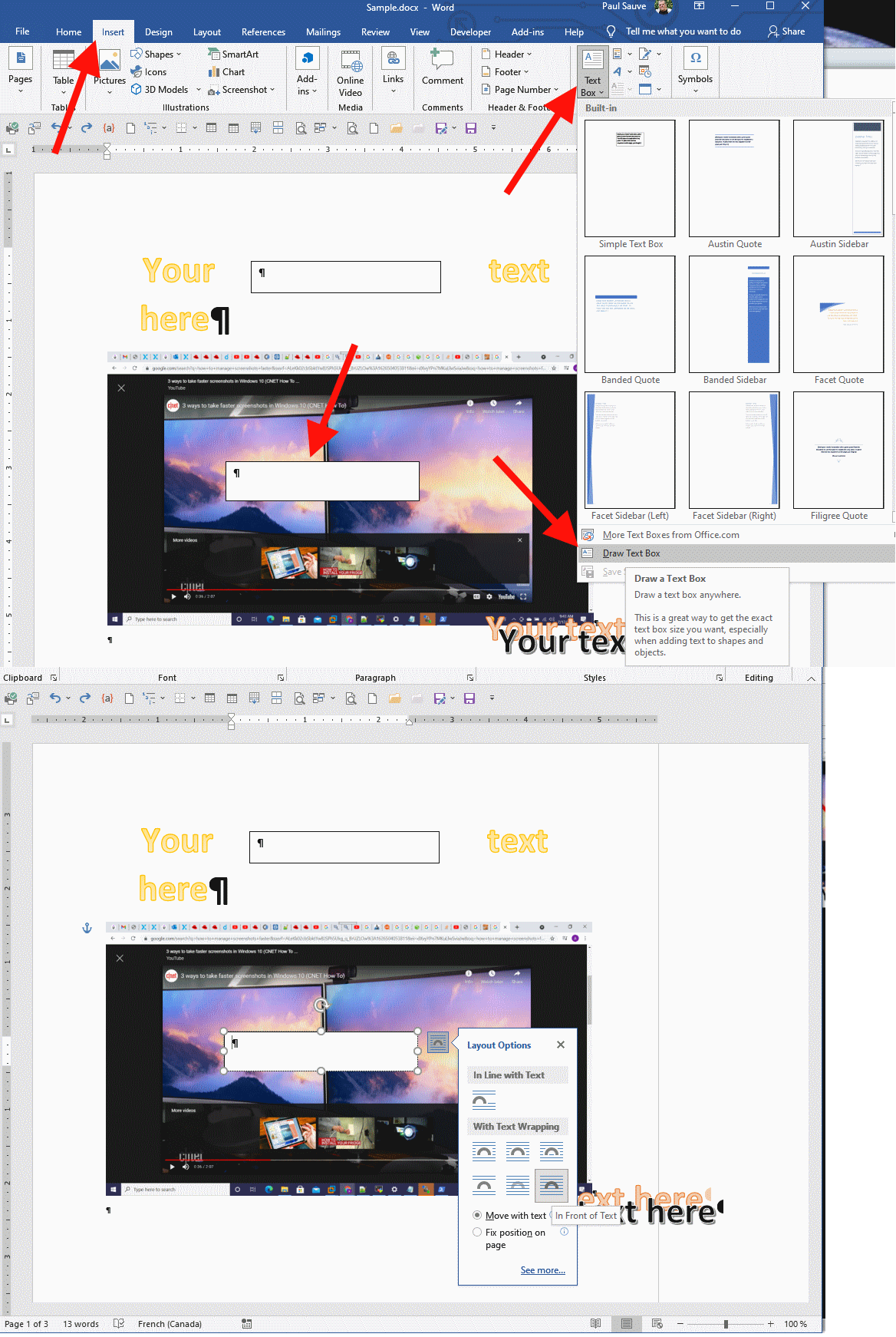Switch to the Mailings tab
This screenshot has height=1337, width=896.
[323, 32]
